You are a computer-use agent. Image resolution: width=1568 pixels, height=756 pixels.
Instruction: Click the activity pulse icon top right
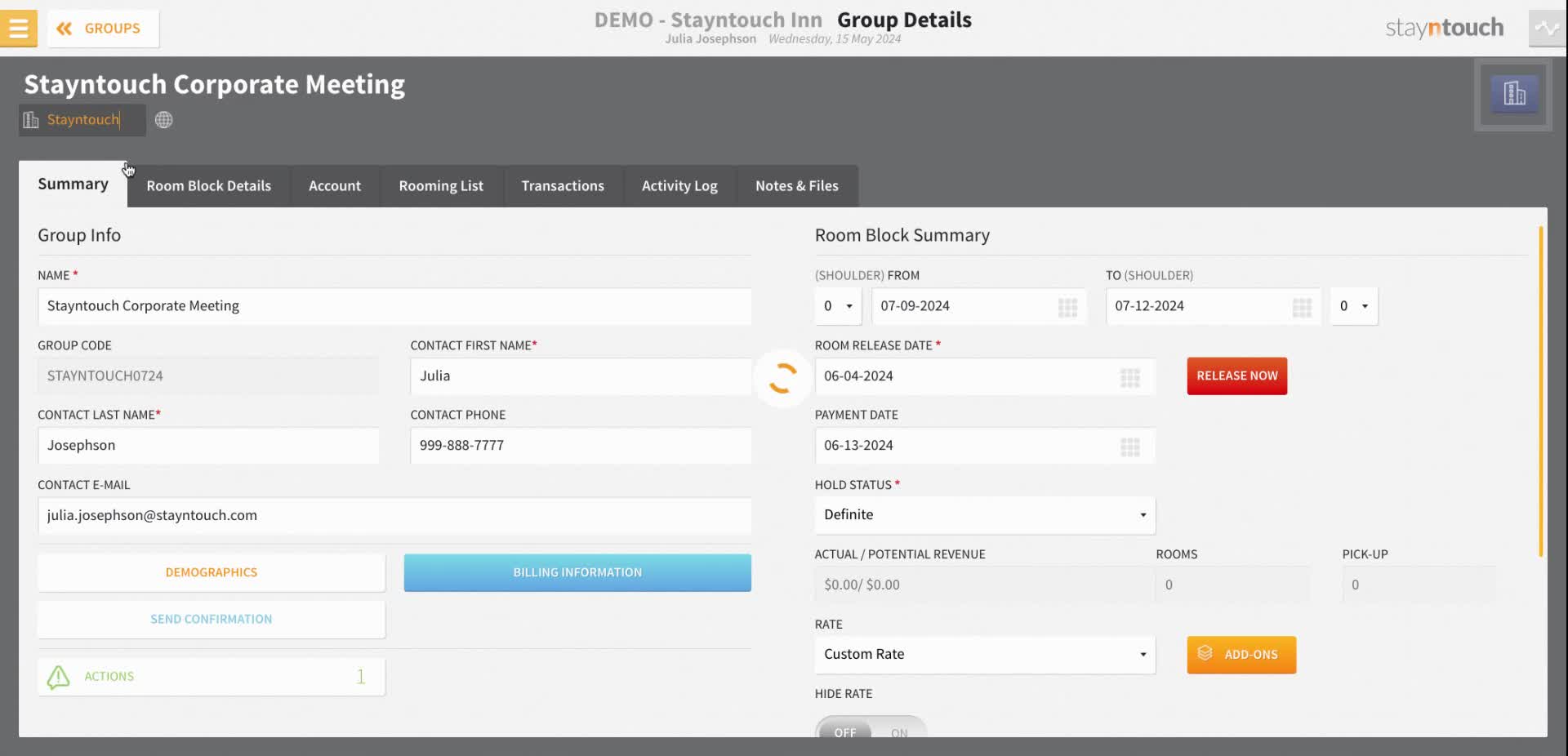1547,28
